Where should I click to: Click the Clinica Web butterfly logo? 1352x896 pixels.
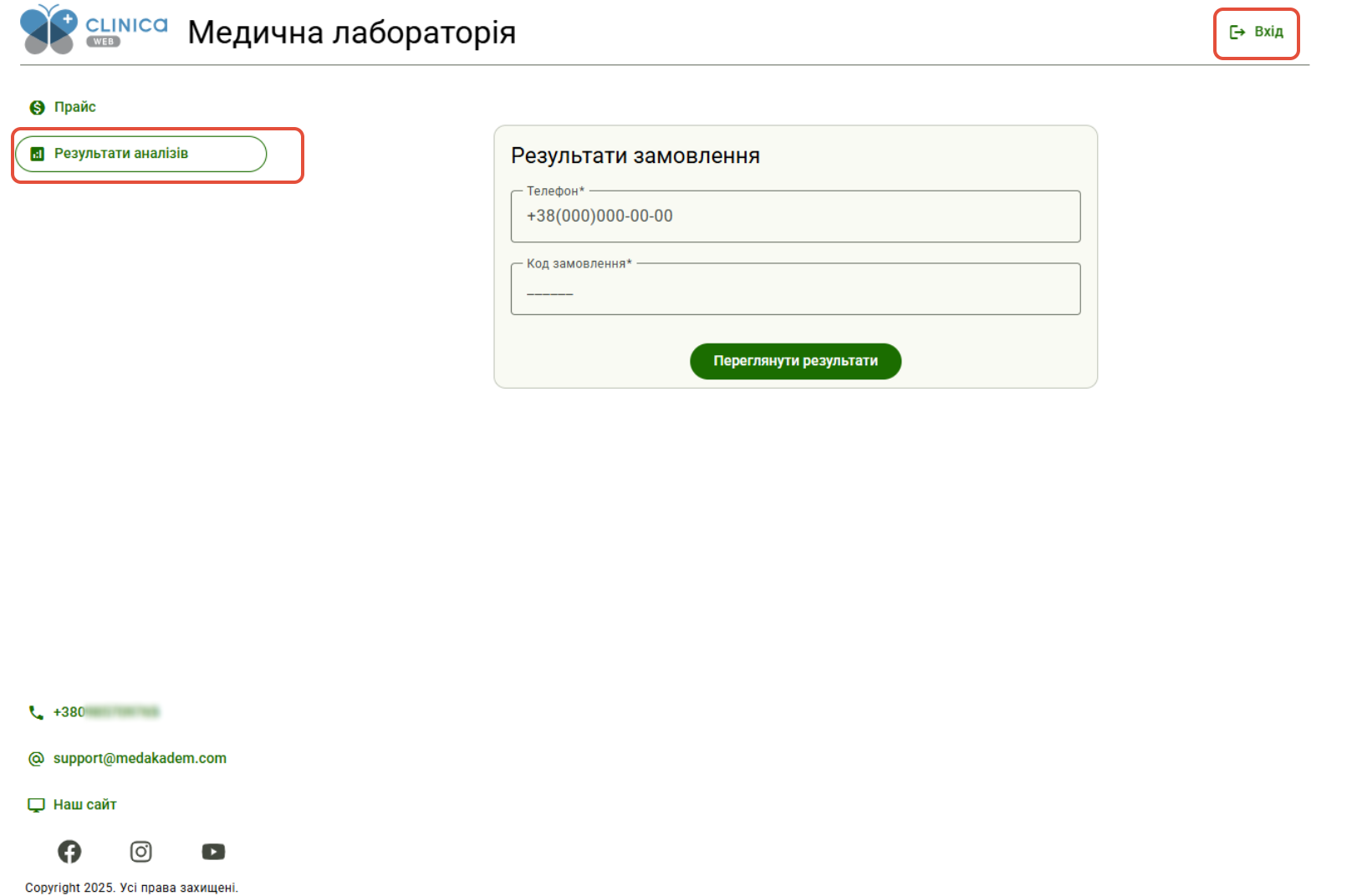tap(93, 29)
